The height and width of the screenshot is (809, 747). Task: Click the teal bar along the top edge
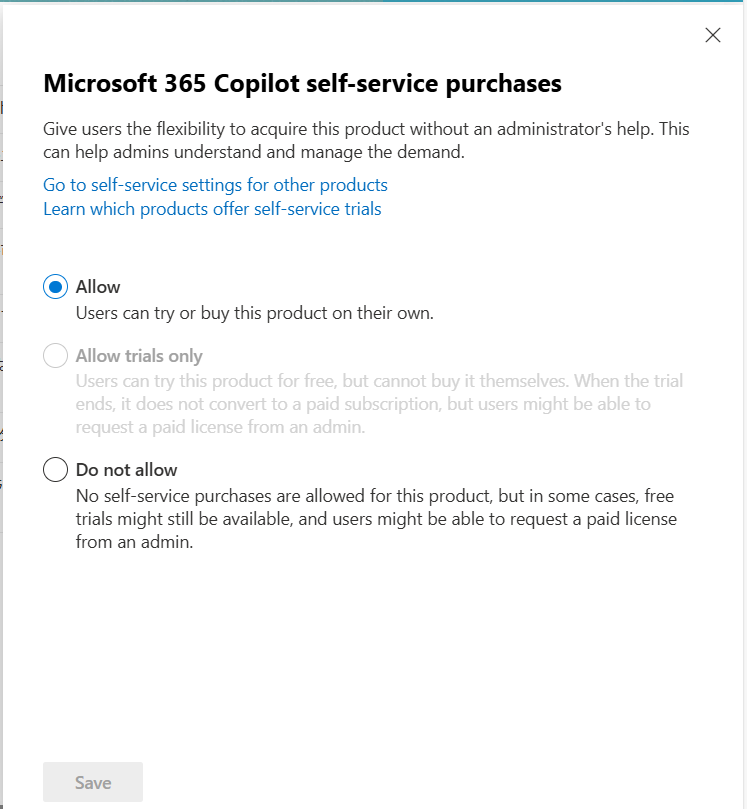click(x=374, y=1)
